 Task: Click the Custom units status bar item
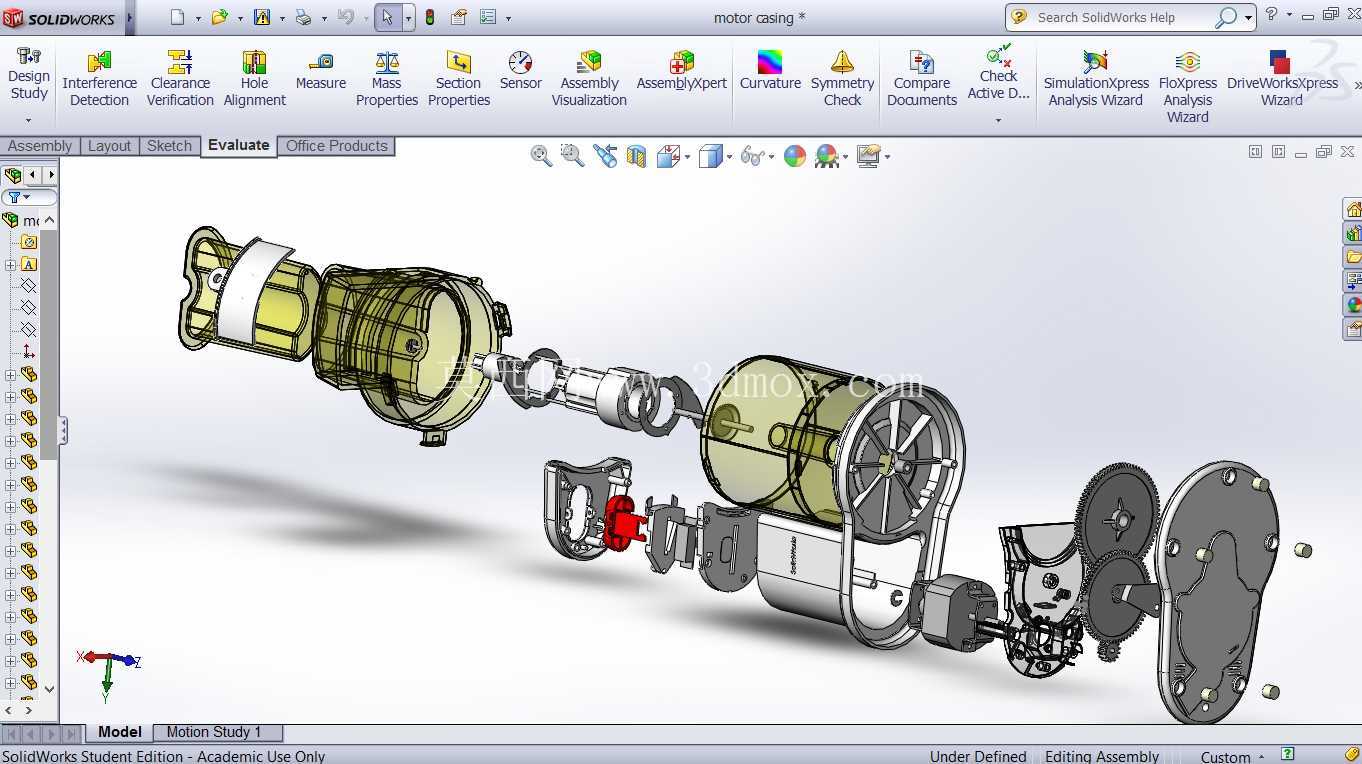point(1225,757)
